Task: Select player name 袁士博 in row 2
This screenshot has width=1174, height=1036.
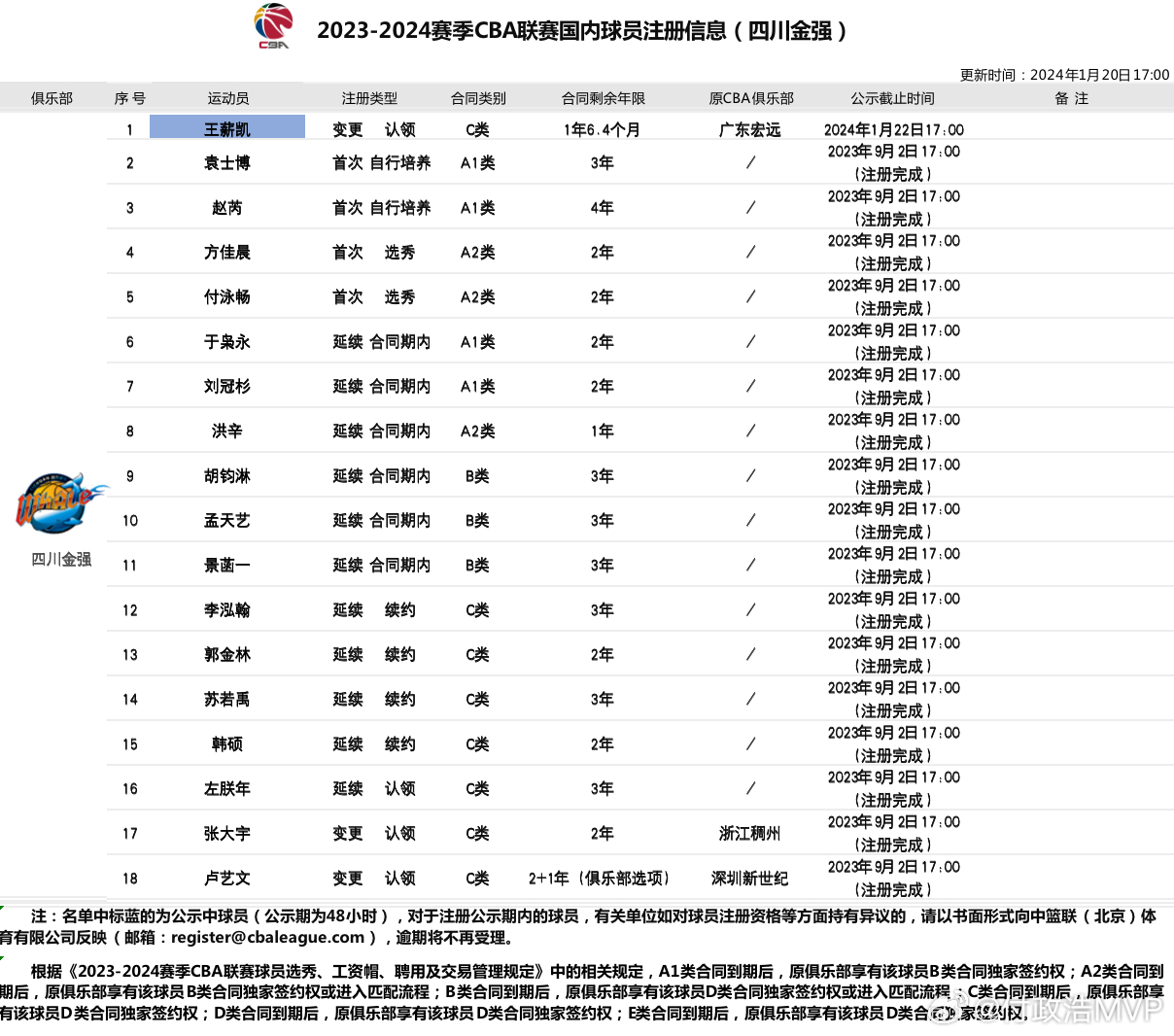Action: pyautogui.click(x=227, y=163)
